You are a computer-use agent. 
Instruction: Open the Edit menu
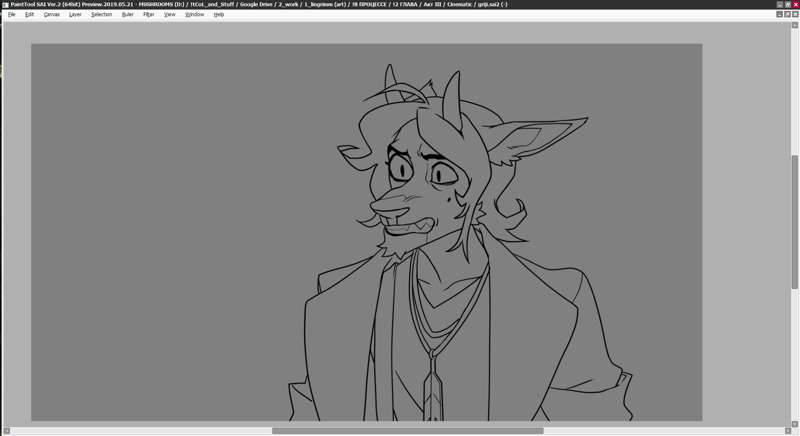tap(30, 14)
